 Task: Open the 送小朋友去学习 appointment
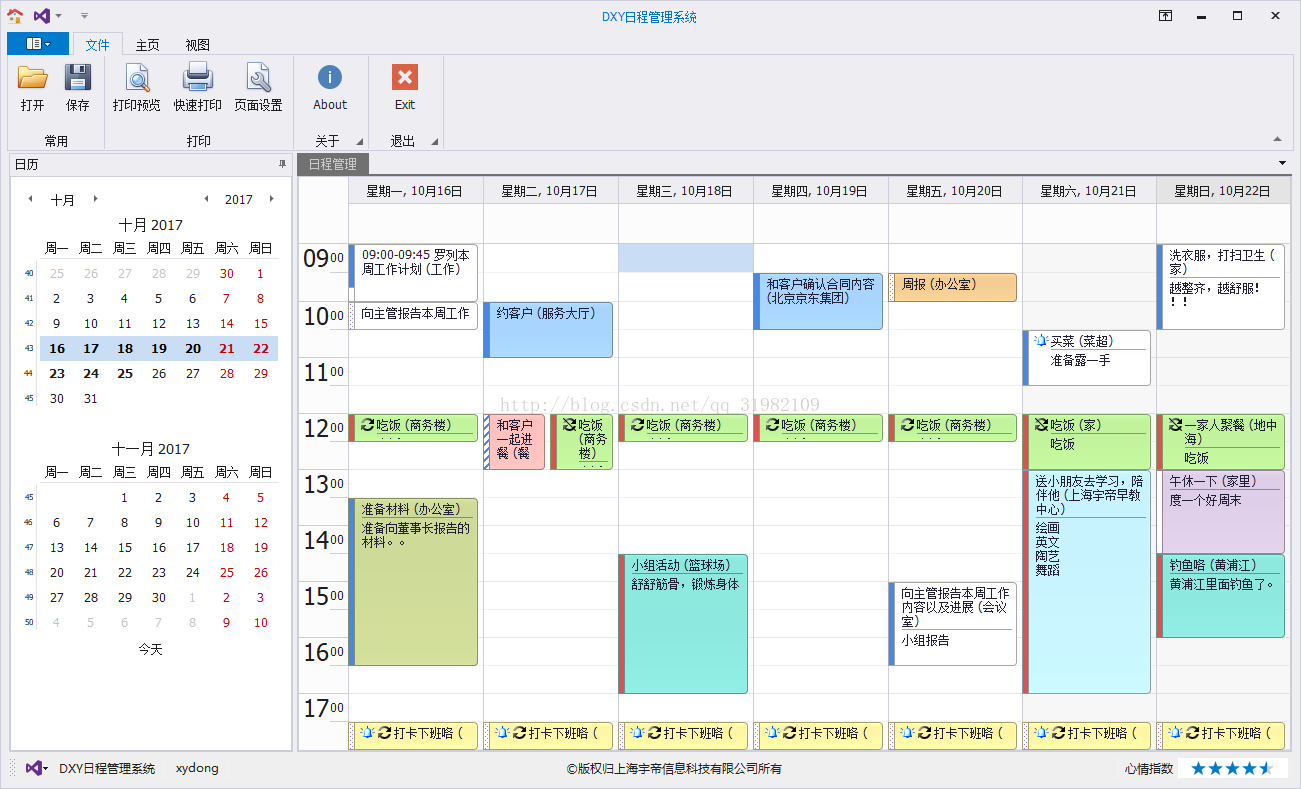point(1087,582)
